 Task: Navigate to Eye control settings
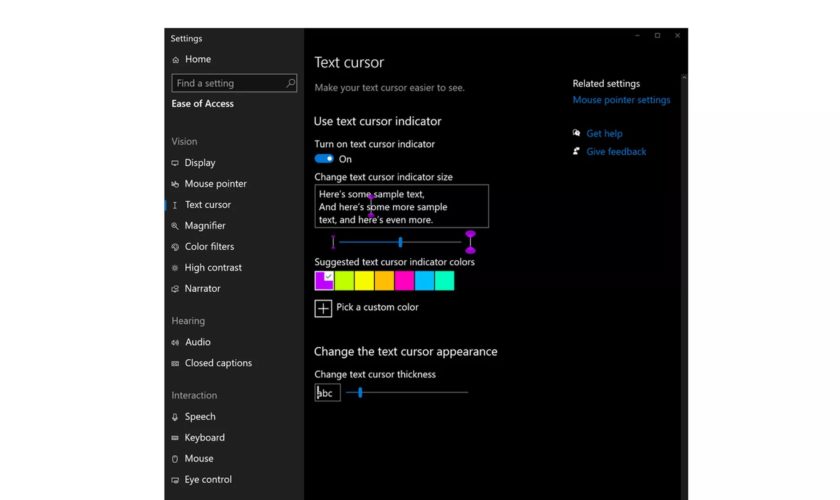(208, 480)
